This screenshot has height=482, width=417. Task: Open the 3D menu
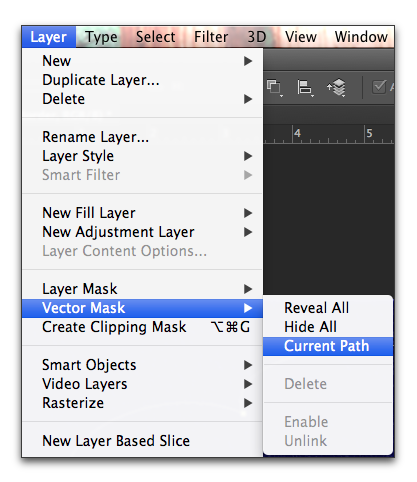(257, 37)
